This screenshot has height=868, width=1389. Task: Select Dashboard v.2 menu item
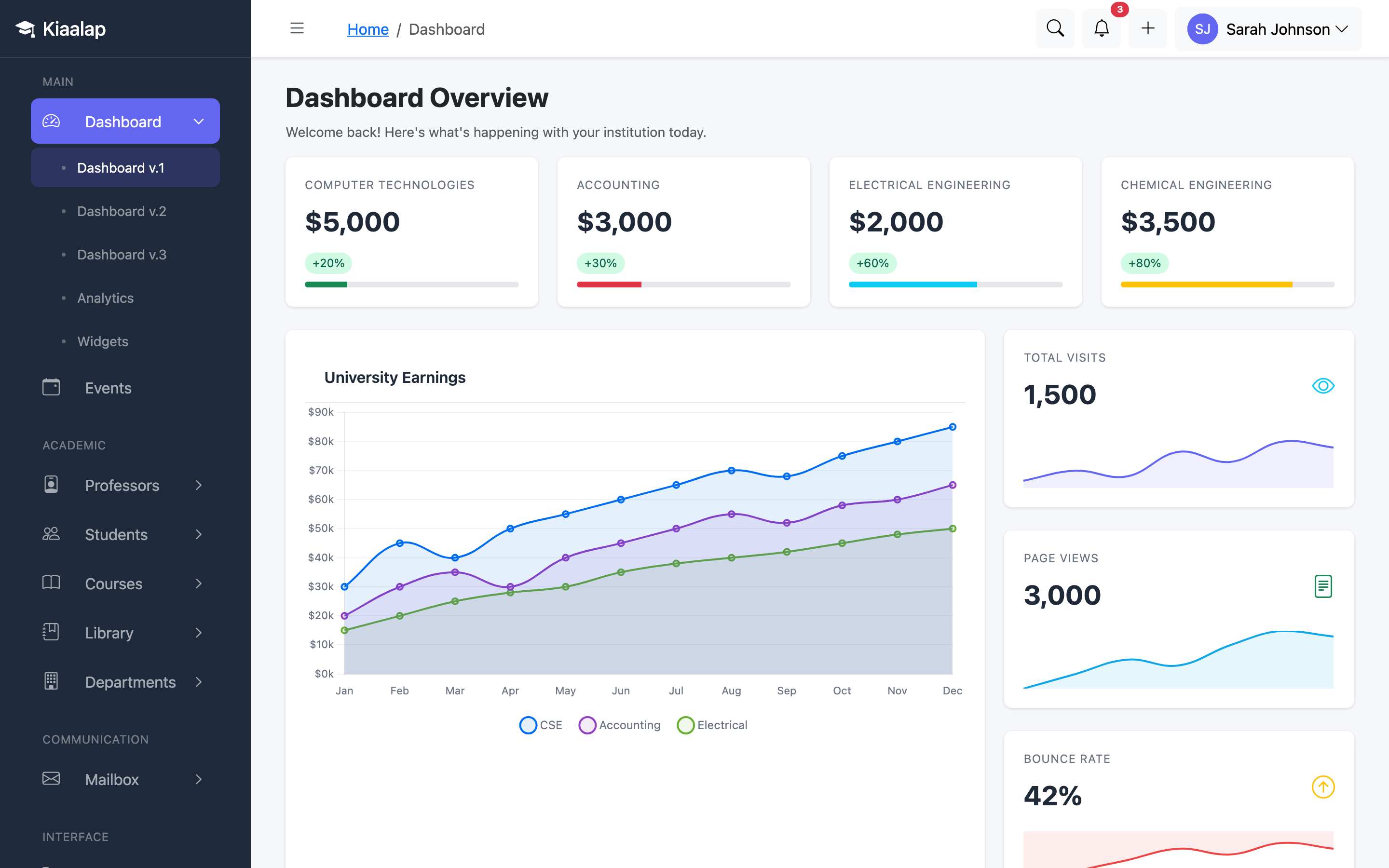125,211
